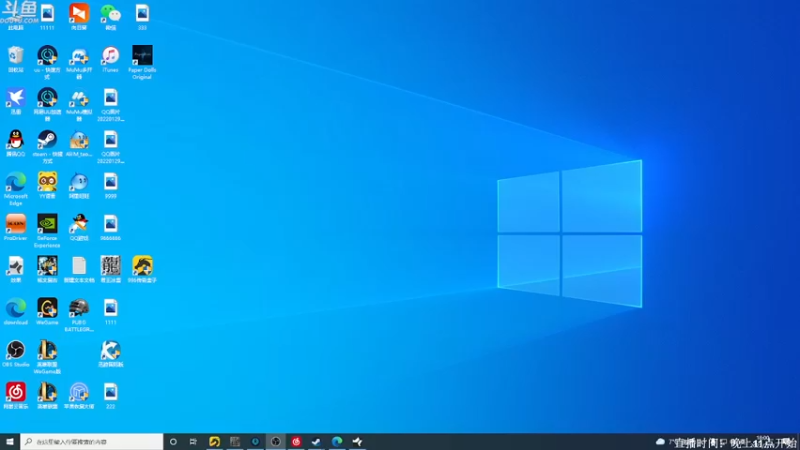Switch to Edge browser in taskbar
Screen dimensions: 800x450
coord(337,442)
